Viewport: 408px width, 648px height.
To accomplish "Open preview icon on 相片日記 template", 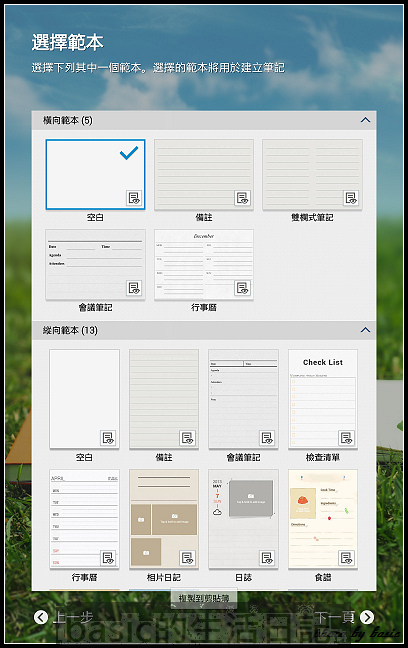I will click(188, 558).
